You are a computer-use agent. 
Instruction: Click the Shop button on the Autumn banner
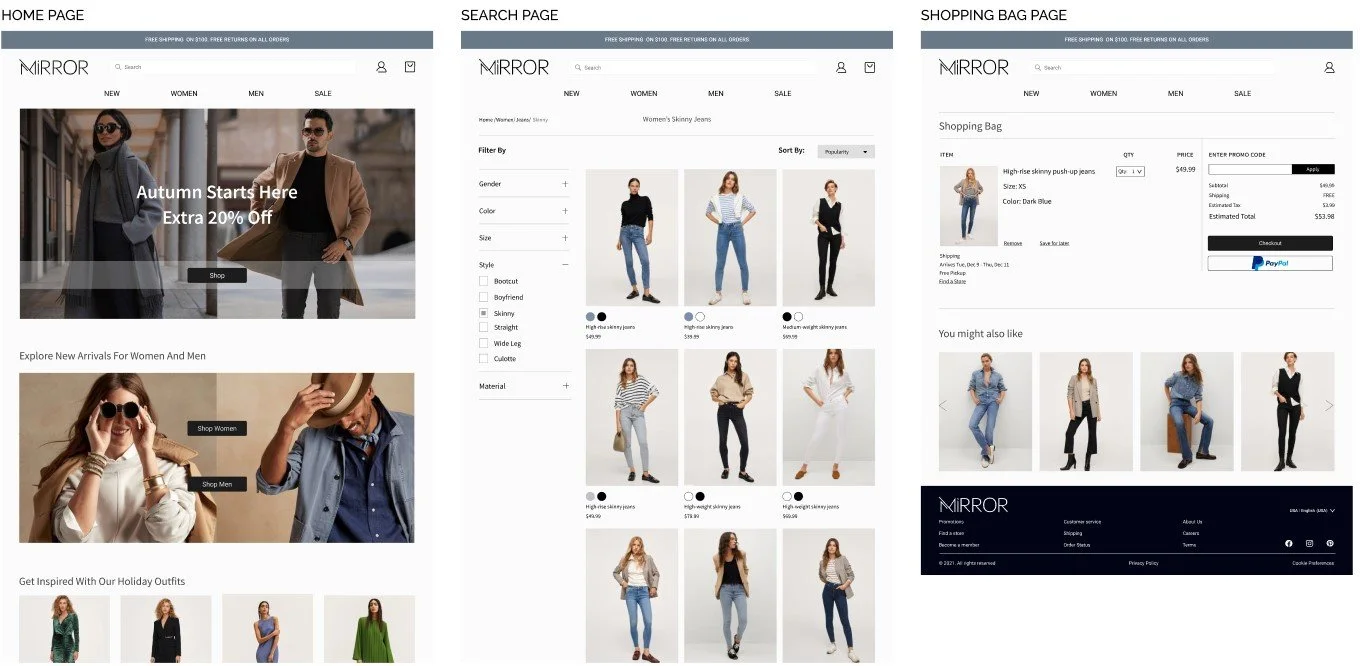pyautogui.click(x=217, y=275)
